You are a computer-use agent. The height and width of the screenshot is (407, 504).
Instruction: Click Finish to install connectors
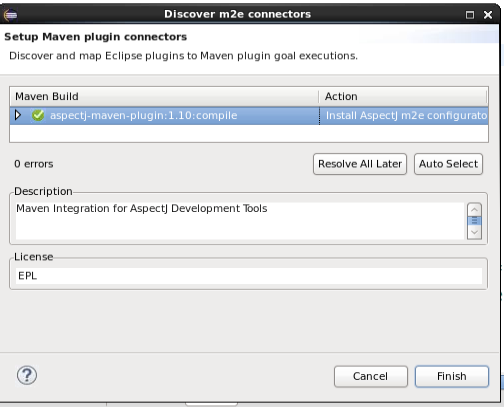coord(452,376)
